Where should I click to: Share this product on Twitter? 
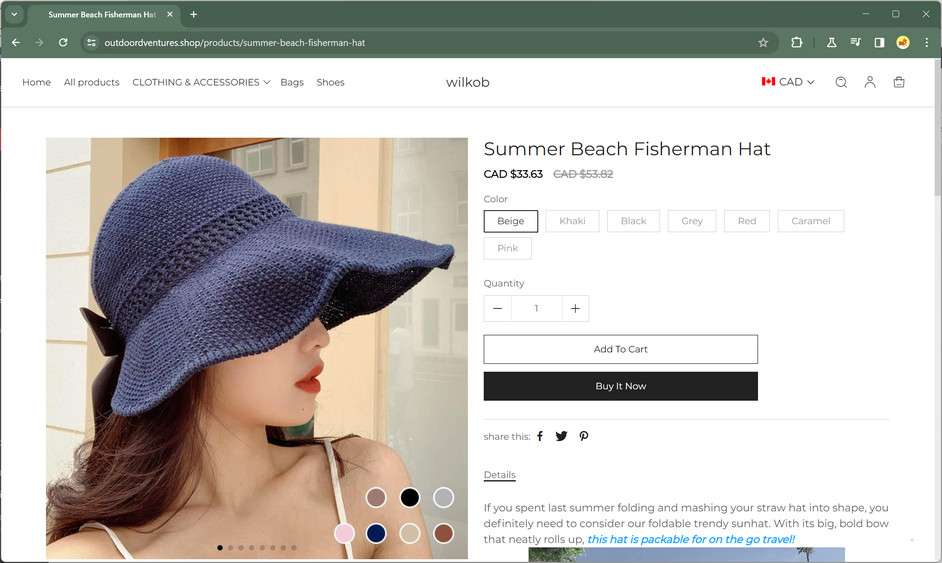tap(561, 436)
